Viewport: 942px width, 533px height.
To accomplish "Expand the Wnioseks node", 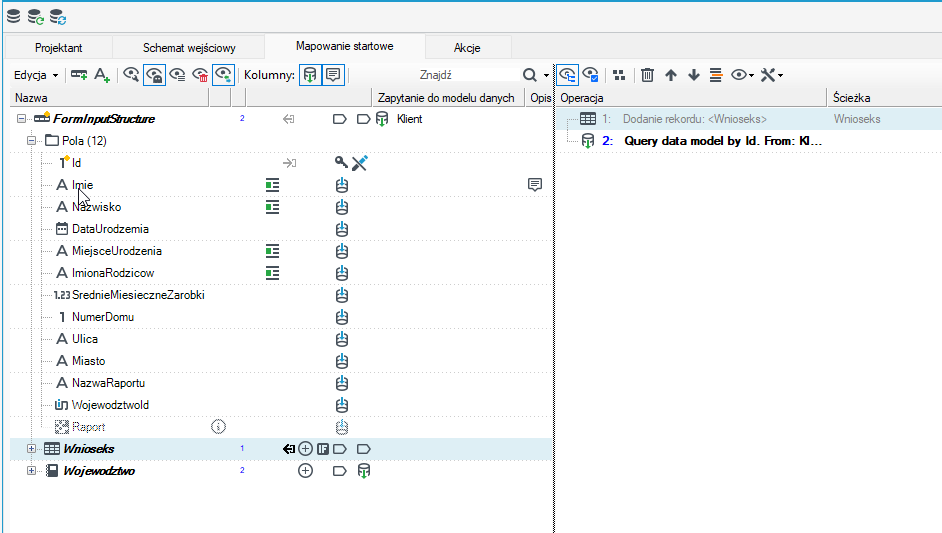I will (31, 449).
